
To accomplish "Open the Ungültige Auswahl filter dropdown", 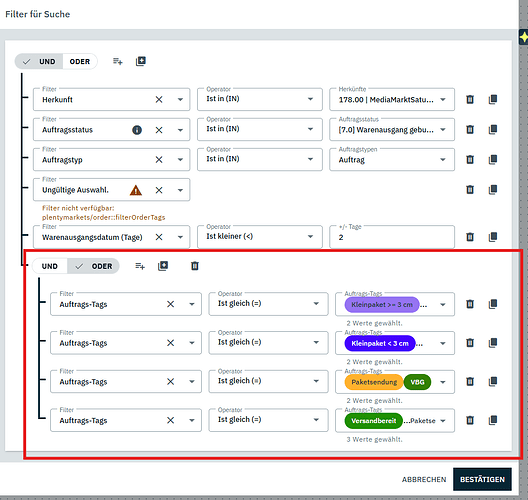I will click(180, 190).
